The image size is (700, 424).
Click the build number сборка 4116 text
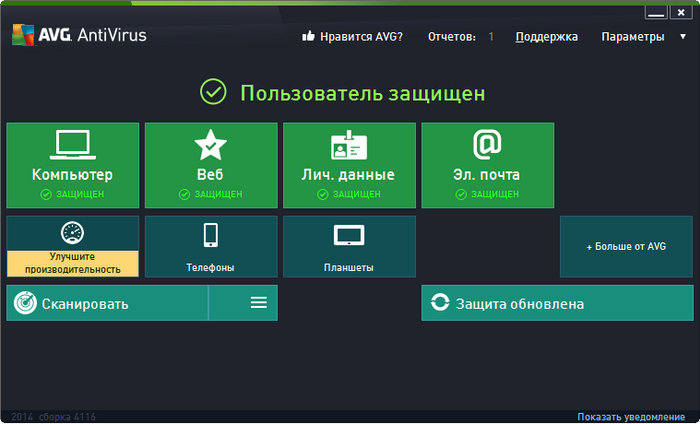(67, 417)
